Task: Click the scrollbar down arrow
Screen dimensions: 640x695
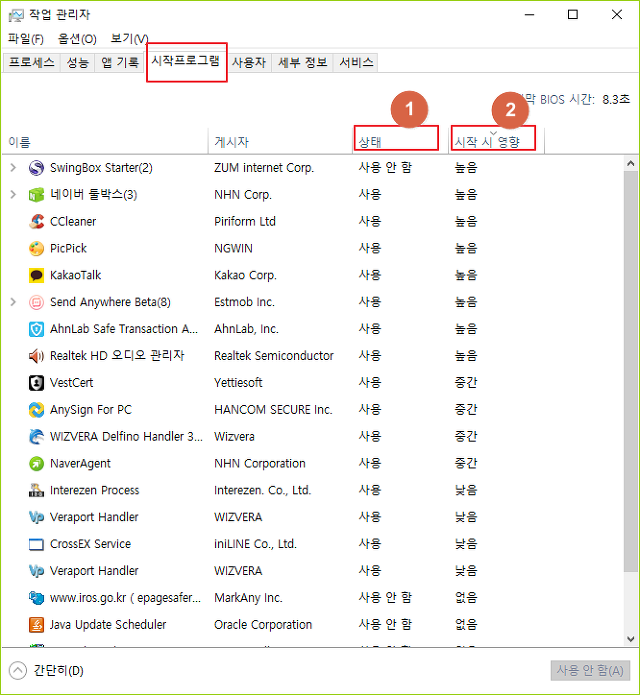Action: click(631, 639)
